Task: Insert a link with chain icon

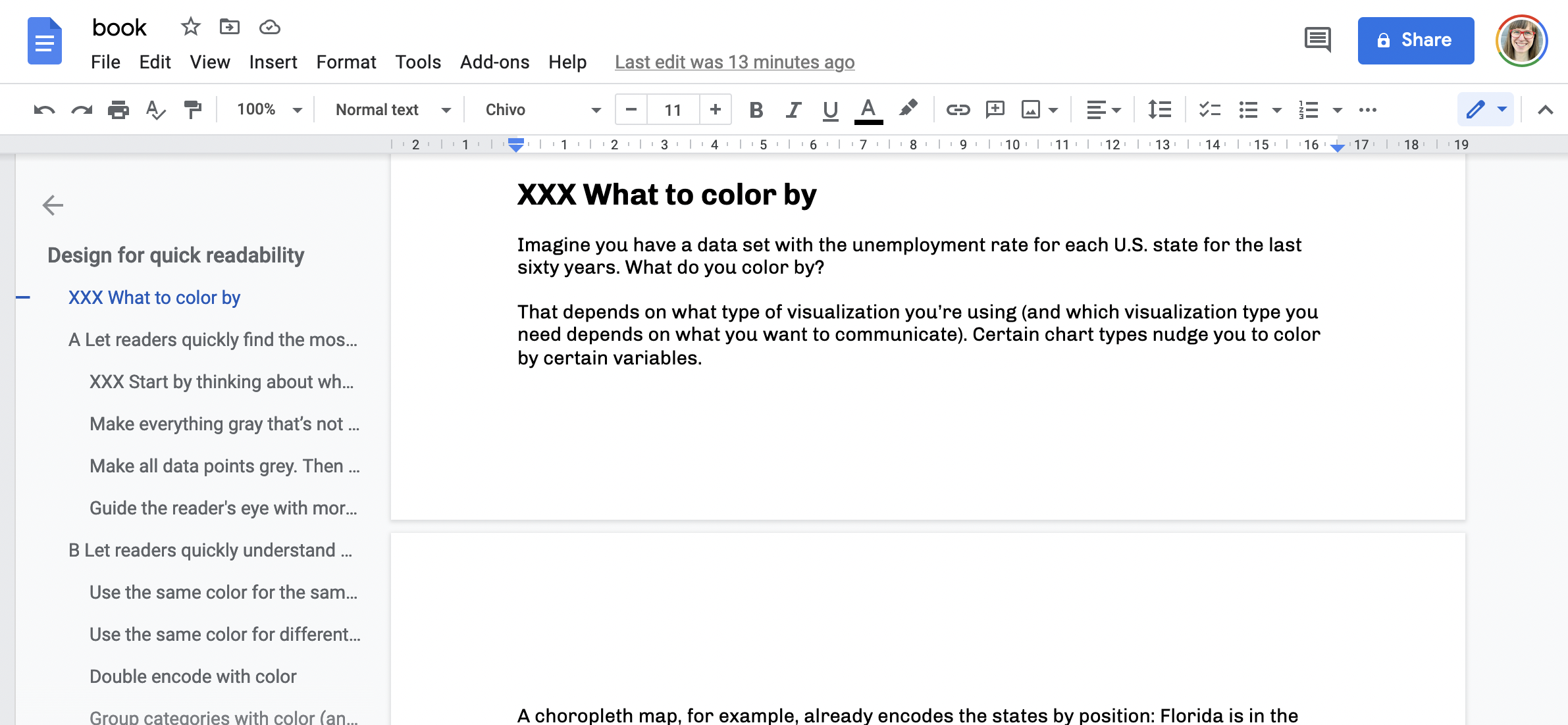Action: 958,110
